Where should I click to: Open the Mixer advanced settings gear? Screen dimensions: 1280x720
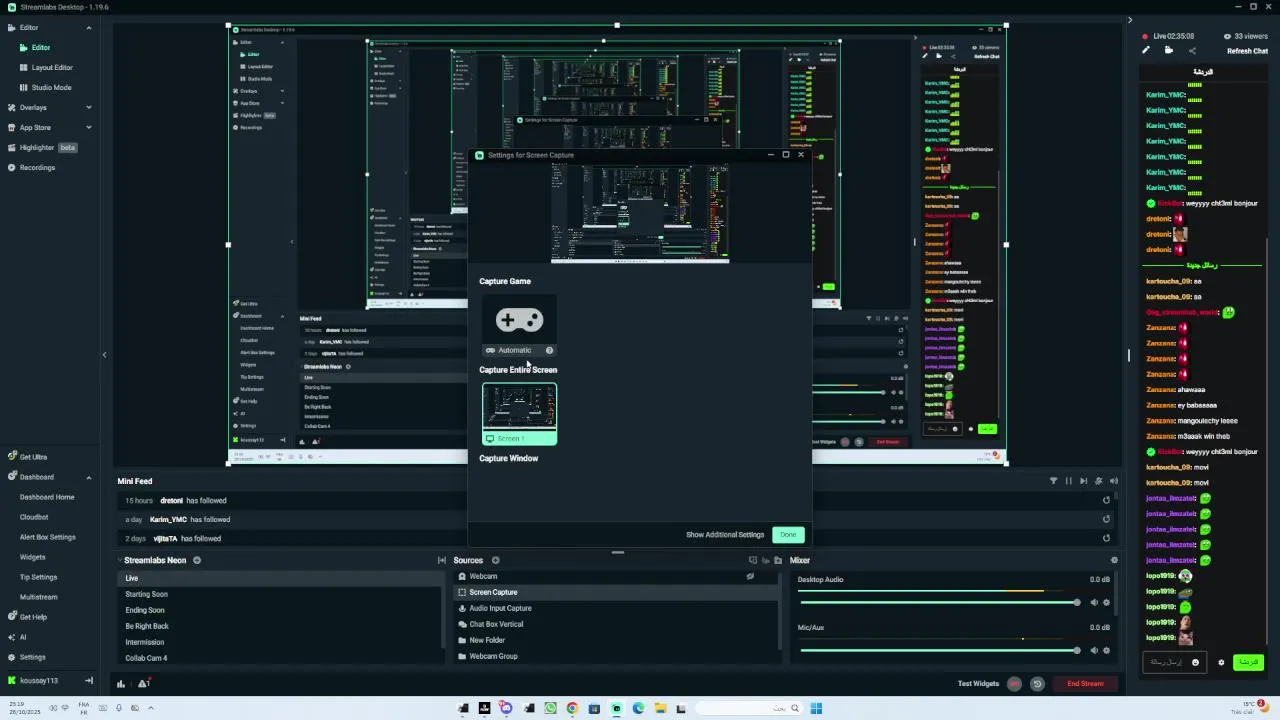1114,560
